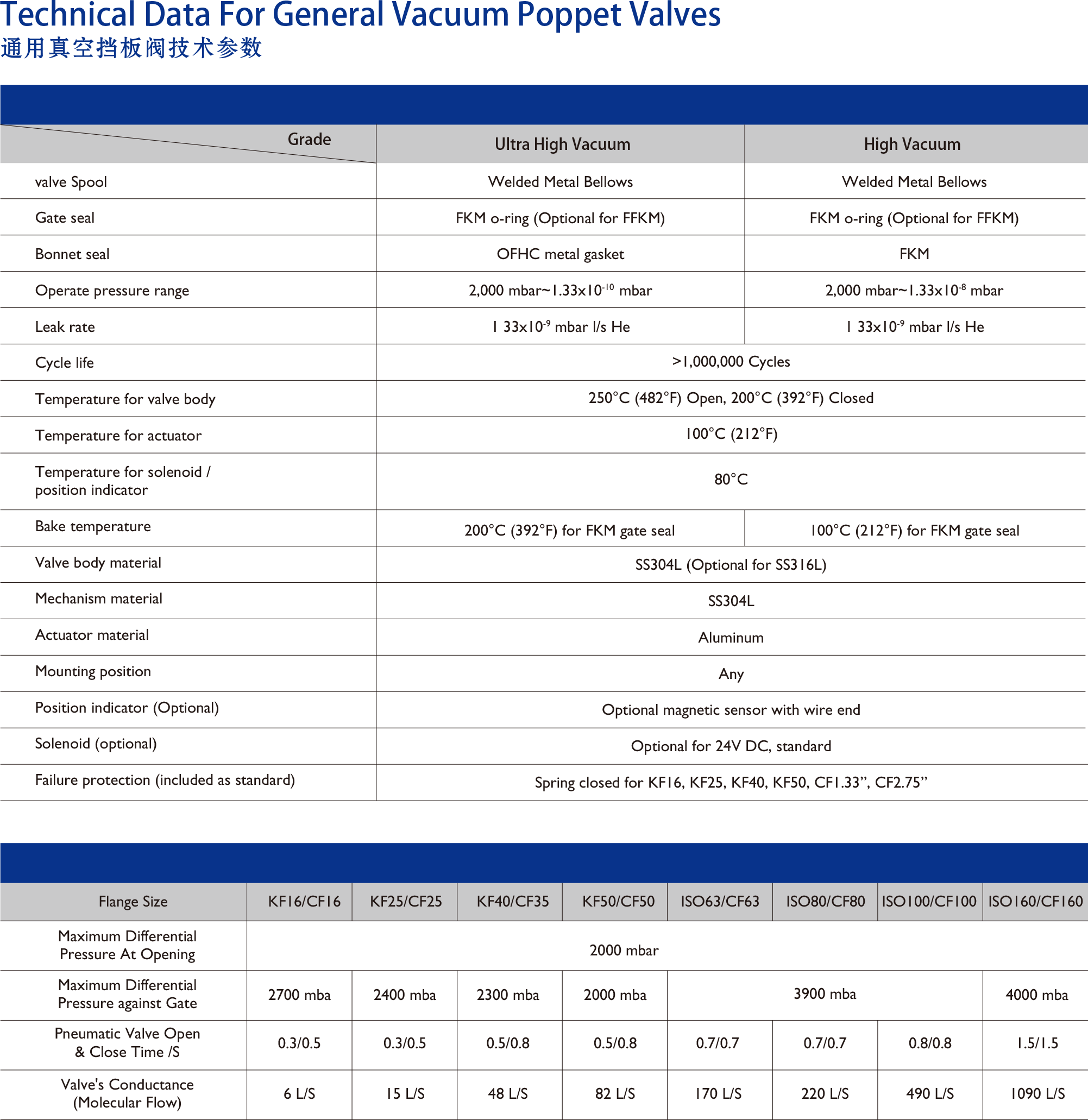
Task: Click the ISO160/CF160 column header
Action: coord(1035,901)
